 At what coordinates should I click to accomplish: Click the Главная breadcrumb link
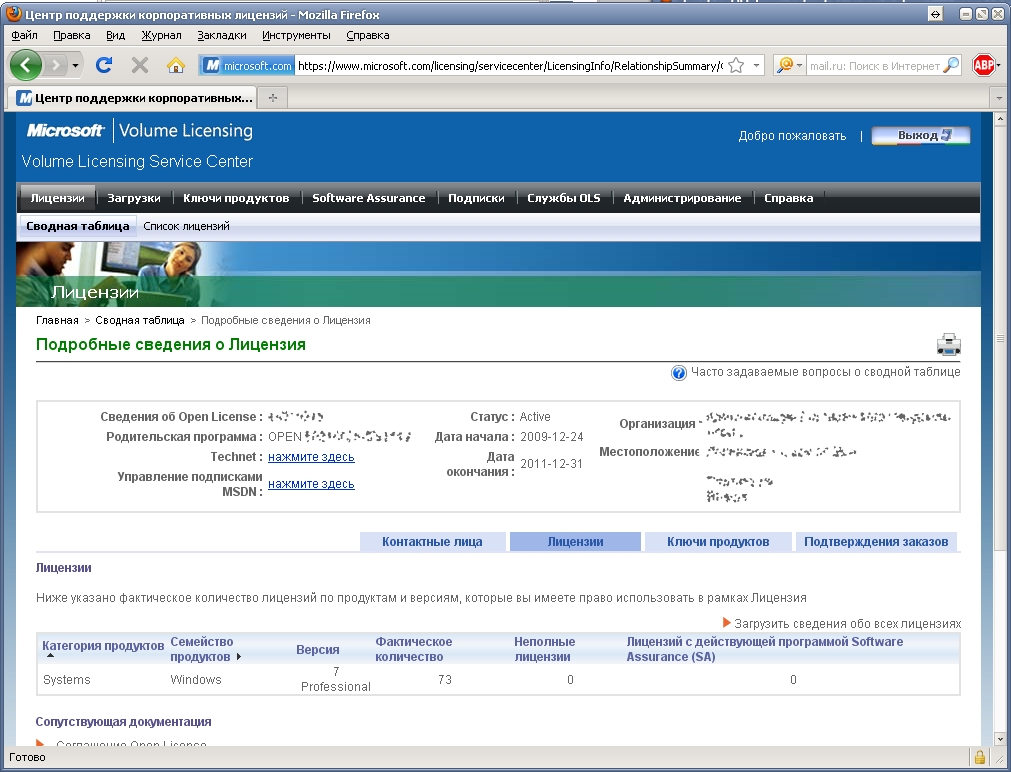(x=57, y=321)
